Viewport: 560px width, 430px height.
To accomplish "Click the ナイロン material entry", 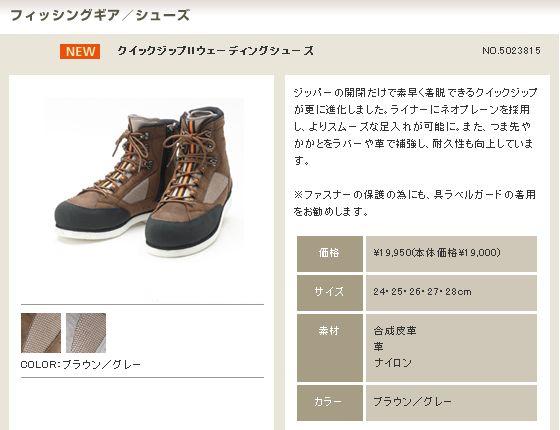I will pyautogui.click(x=392, y=362).
